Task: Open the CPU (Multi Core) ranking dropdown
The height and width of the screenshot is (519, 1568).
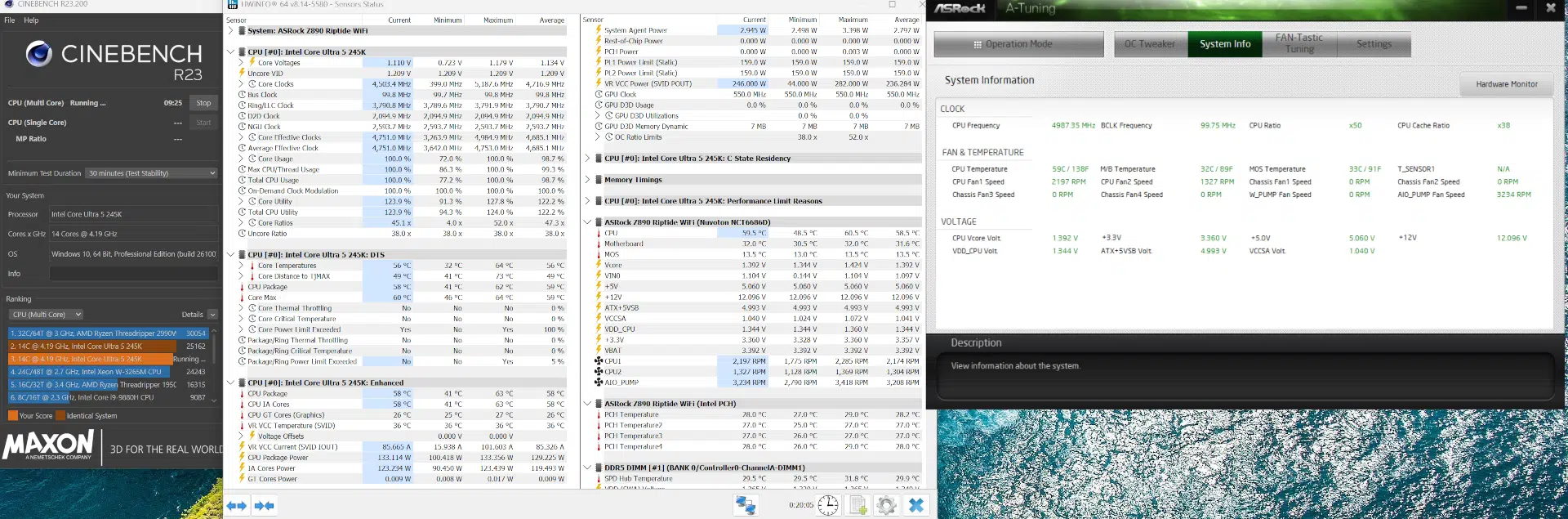Action: pos(46,315)
